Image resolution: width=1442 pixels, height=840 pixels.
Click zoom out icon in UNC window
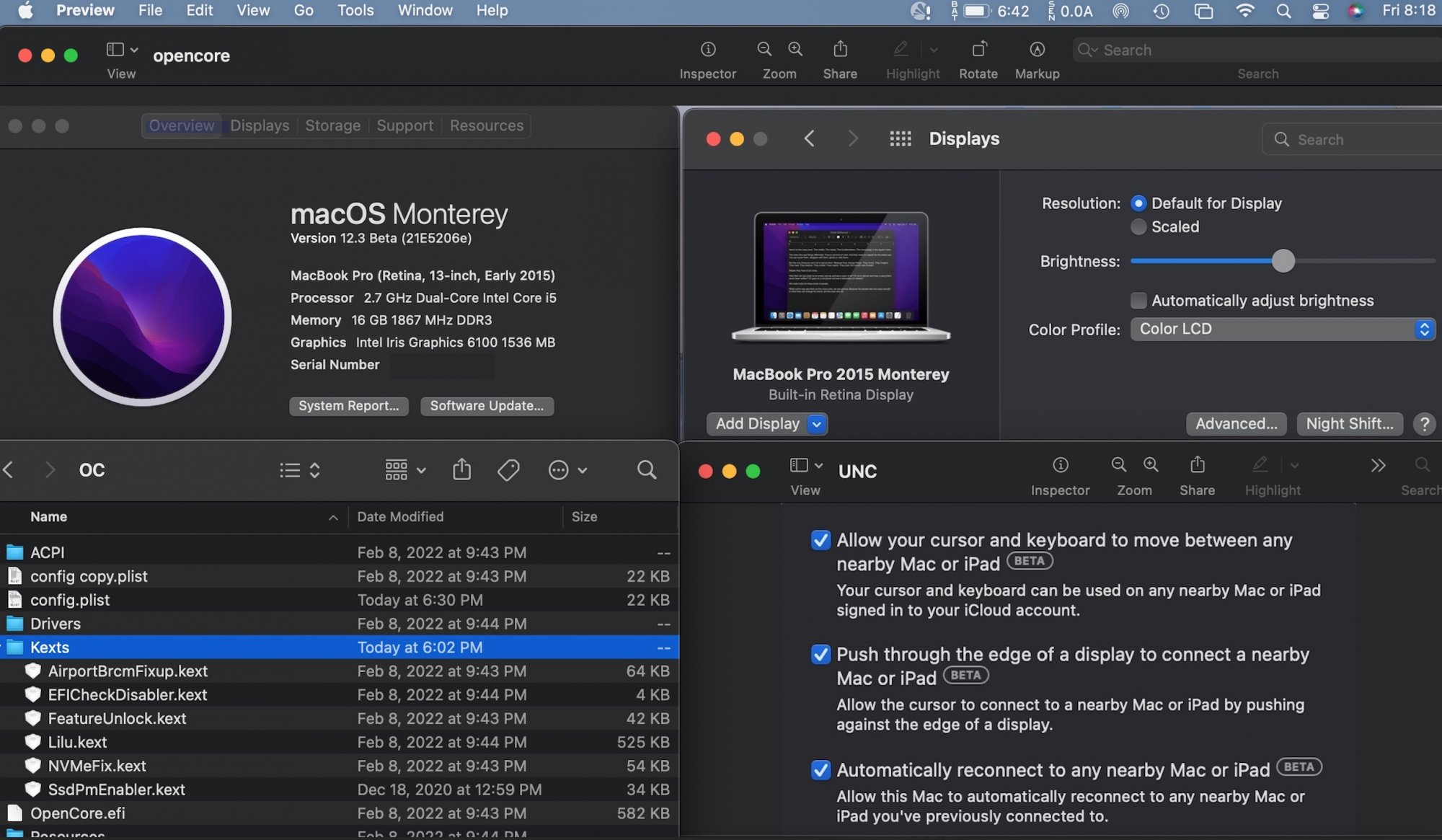pyautogui.click(x=1118, y=465)
